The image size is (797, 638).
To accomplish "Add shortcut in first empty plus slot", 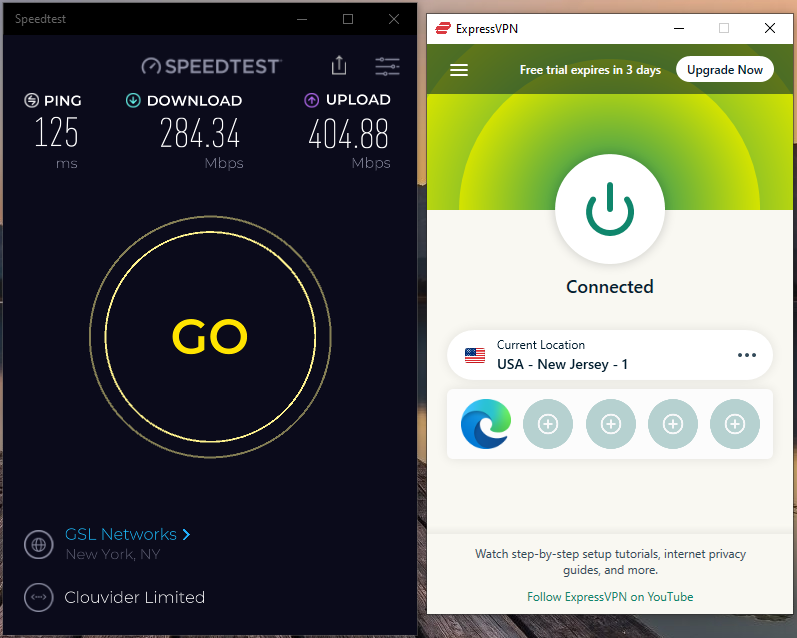I will click(548, 424).
